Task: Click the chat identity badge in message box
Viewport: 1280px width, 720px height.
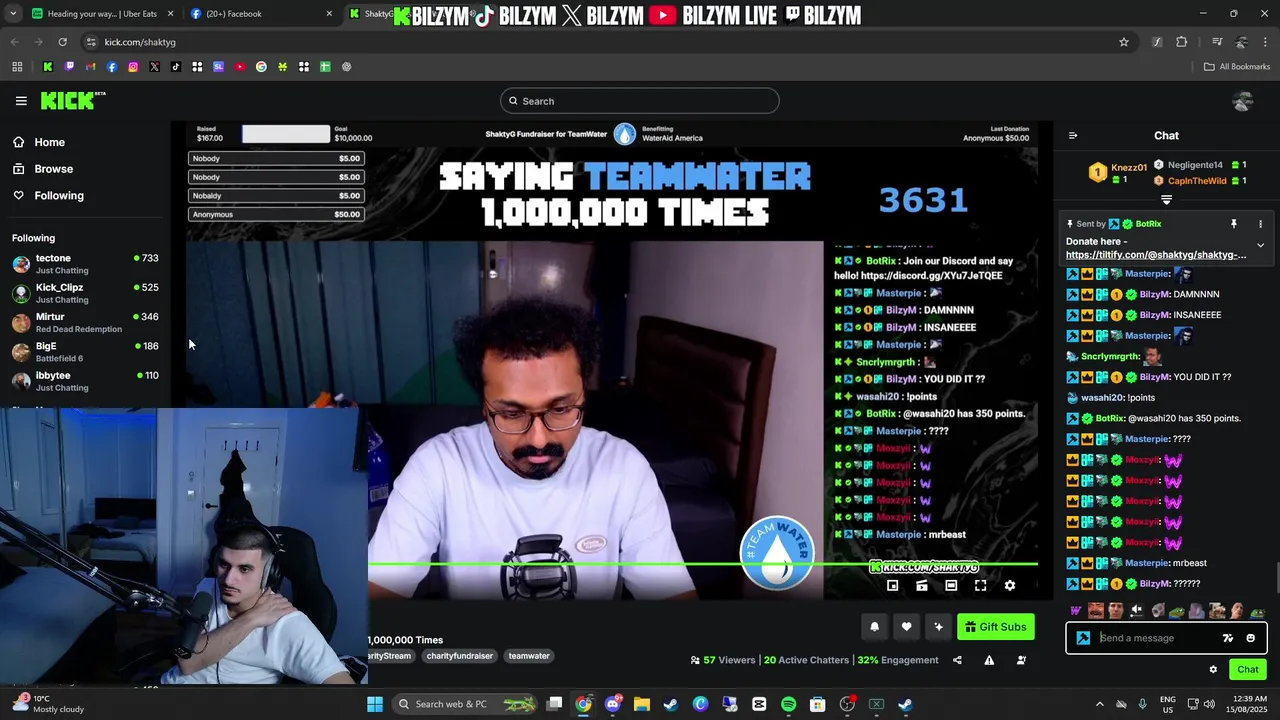Action: [1083, 638]
